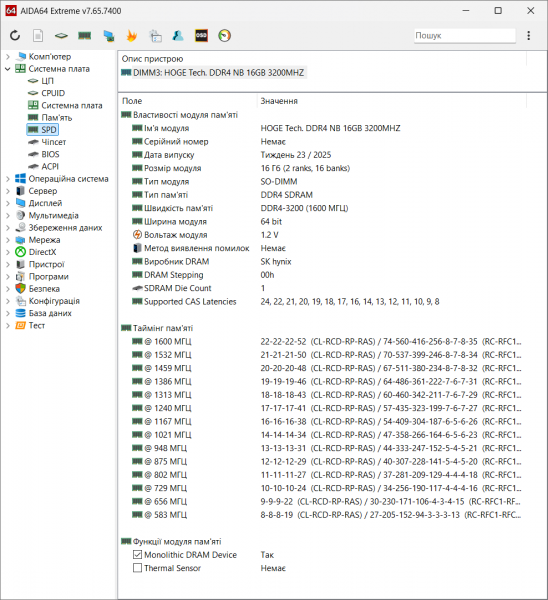Click the DRAM Stepping row

pos(321,275)
